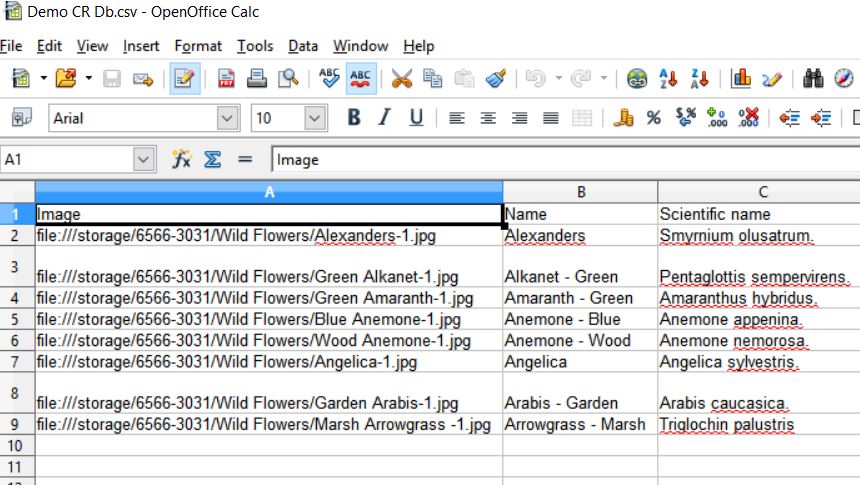
Task: Click the Cut scissors icon
Action: 401,78
